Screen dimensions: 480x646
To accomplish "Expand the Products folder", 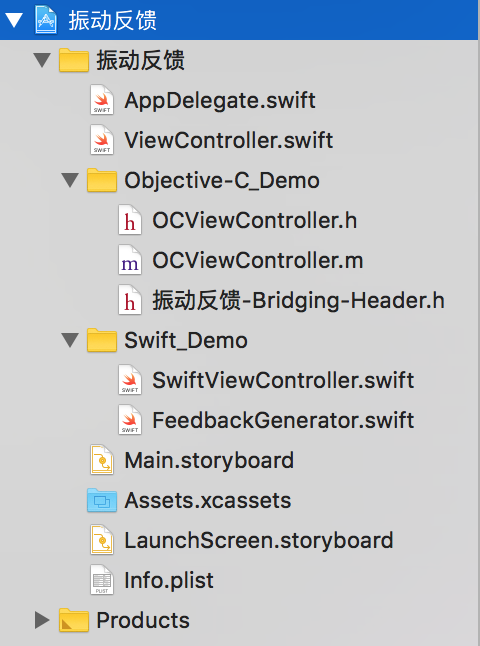I will tap(42, 620).
